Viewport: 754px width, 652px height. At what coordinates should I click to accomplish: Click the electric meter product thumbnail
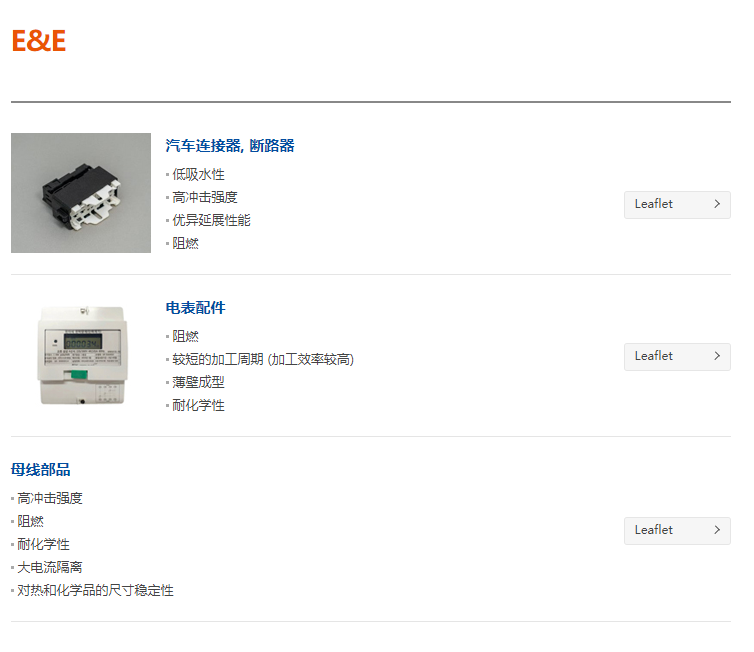[x=82, y=355]
